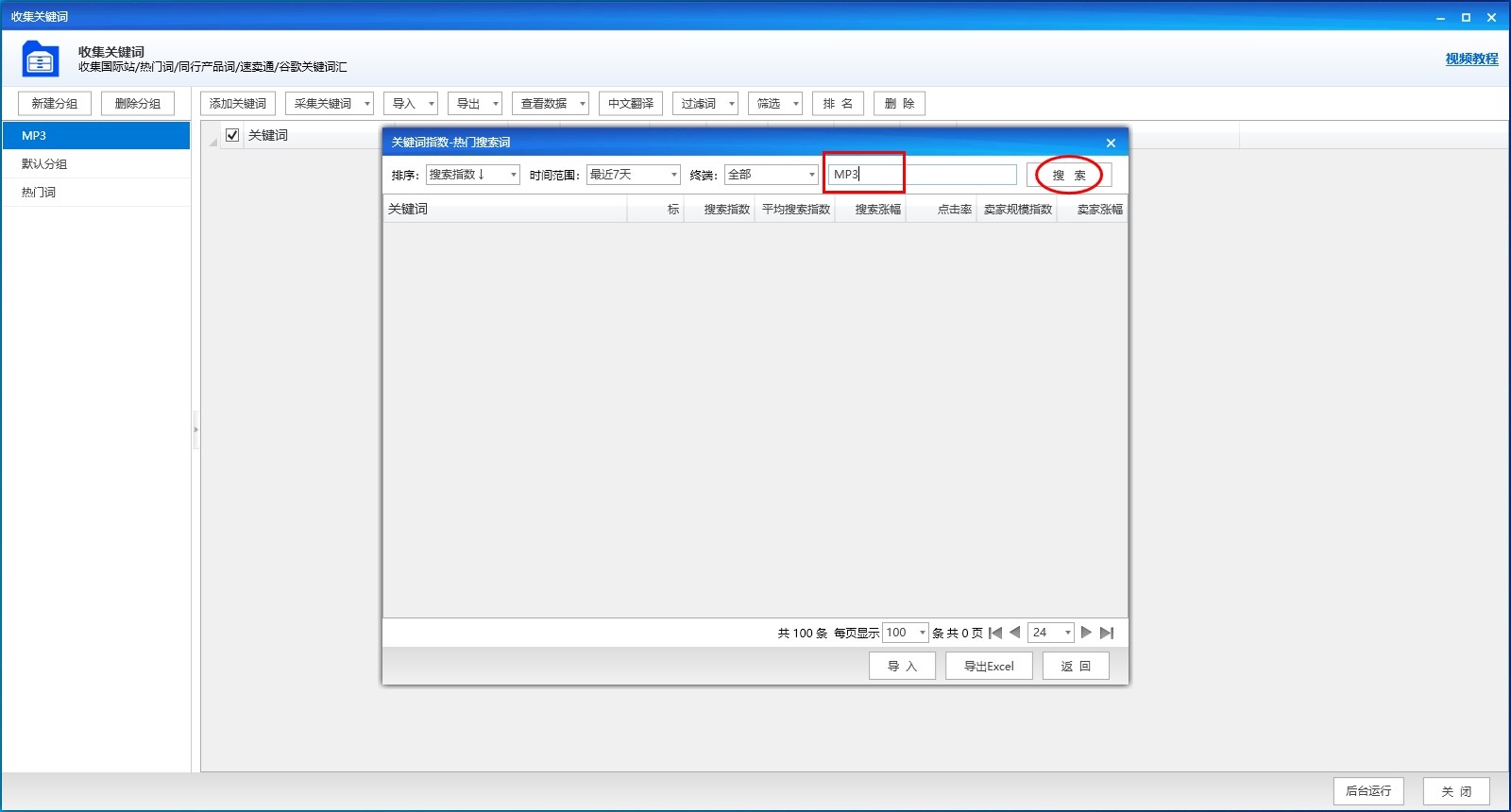
Task: Click the delete group button
Action: [x=138, y=104]
